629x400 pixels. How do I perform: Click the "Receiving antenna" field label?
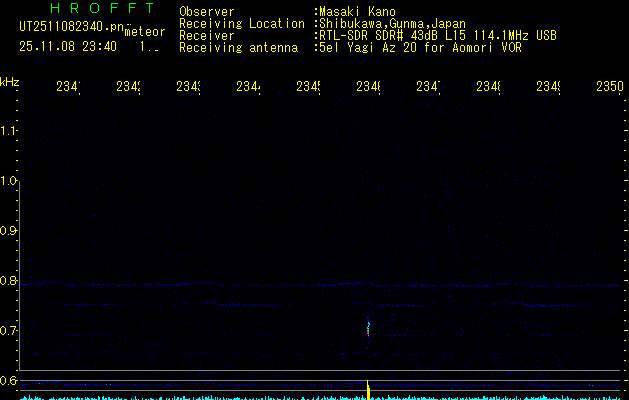click(238, 47)
